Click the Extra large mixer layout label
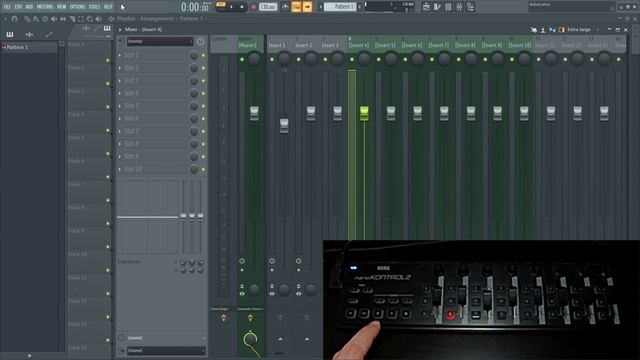The height and width of the screenshot is (360, 640). [579, 29]
